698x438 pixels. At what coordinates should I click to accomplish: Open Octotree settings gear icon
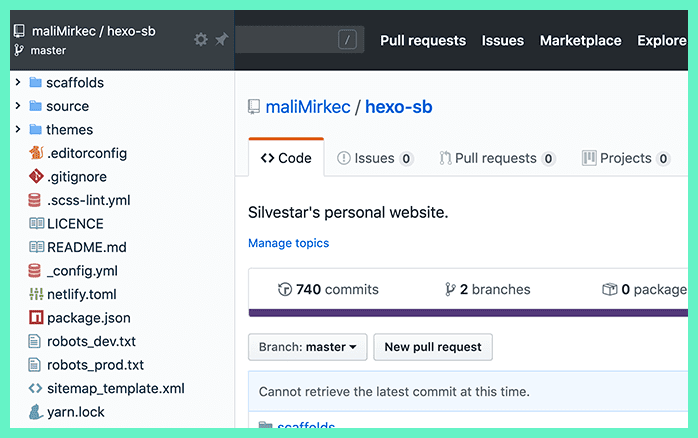tap(201, 40)
